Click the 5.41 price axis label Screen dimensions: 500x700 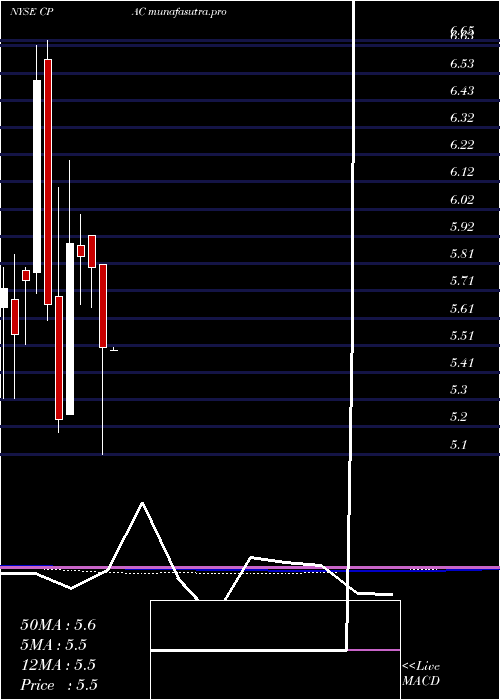462,362
